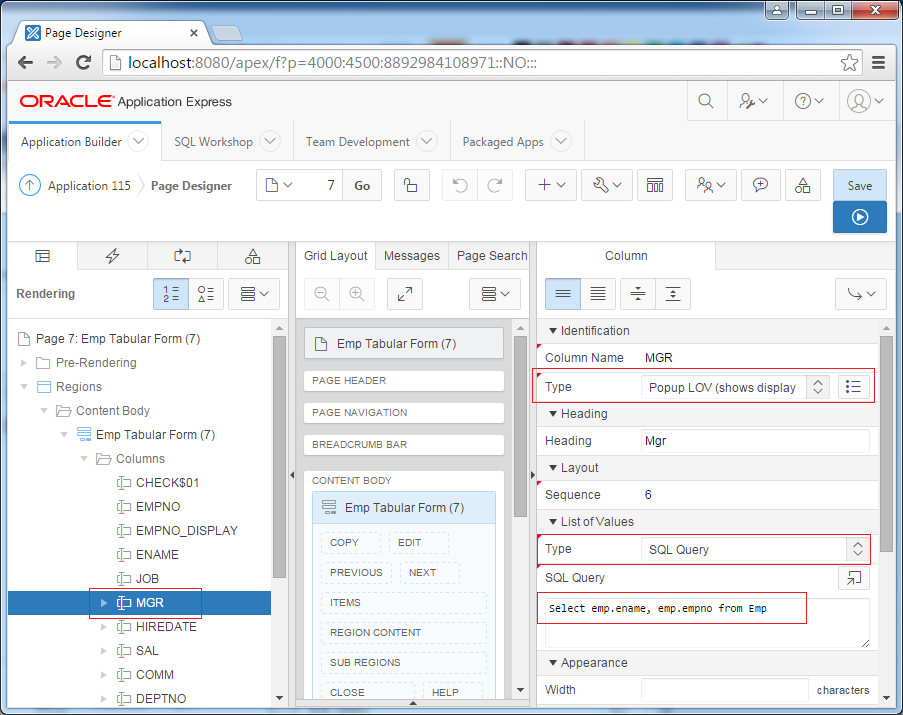The width and height of the screenshot is (903, 715).
Task: Select the Grid Layout tab
Action: [336, 256]
